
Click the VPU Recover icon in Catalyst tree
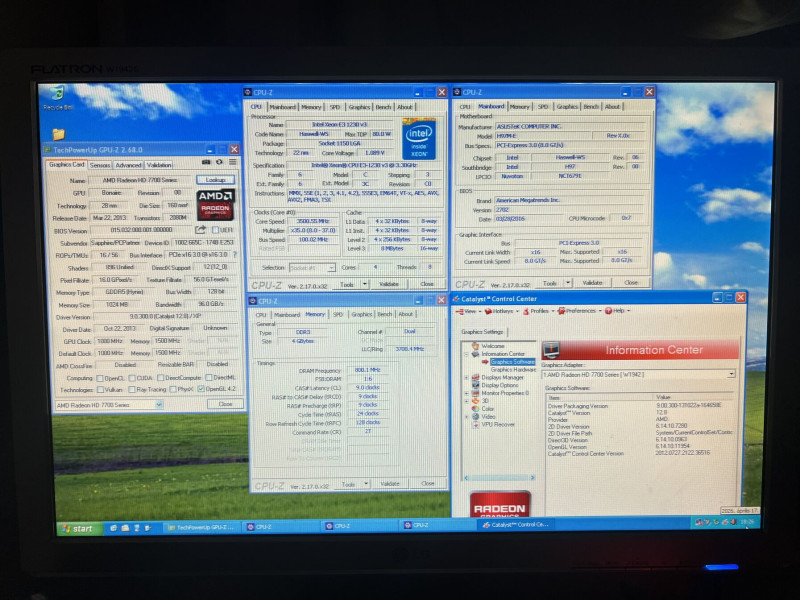(x=475, y=424)
